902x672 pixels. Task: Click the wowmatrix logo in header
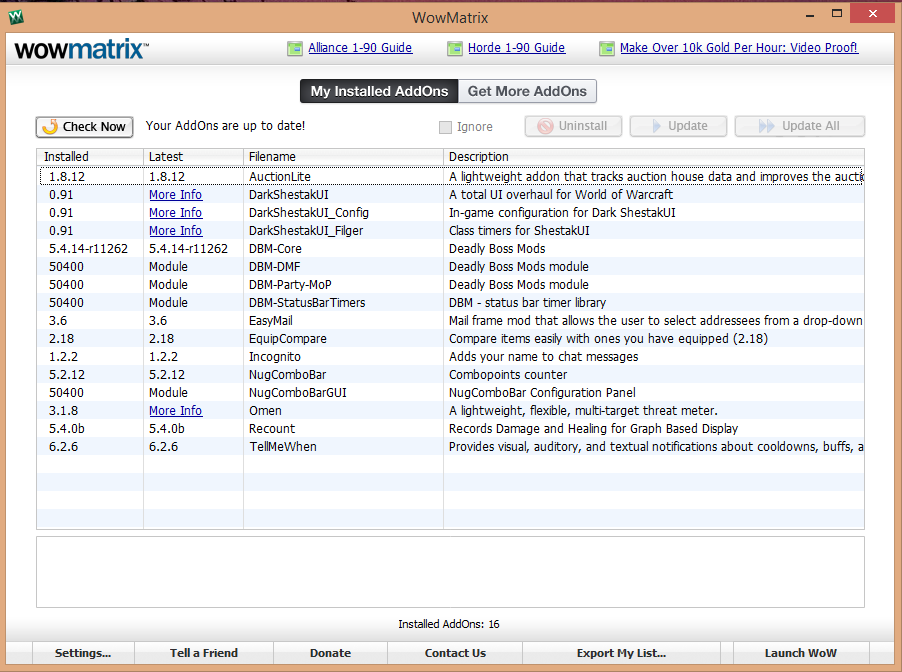tap(82, 49)
